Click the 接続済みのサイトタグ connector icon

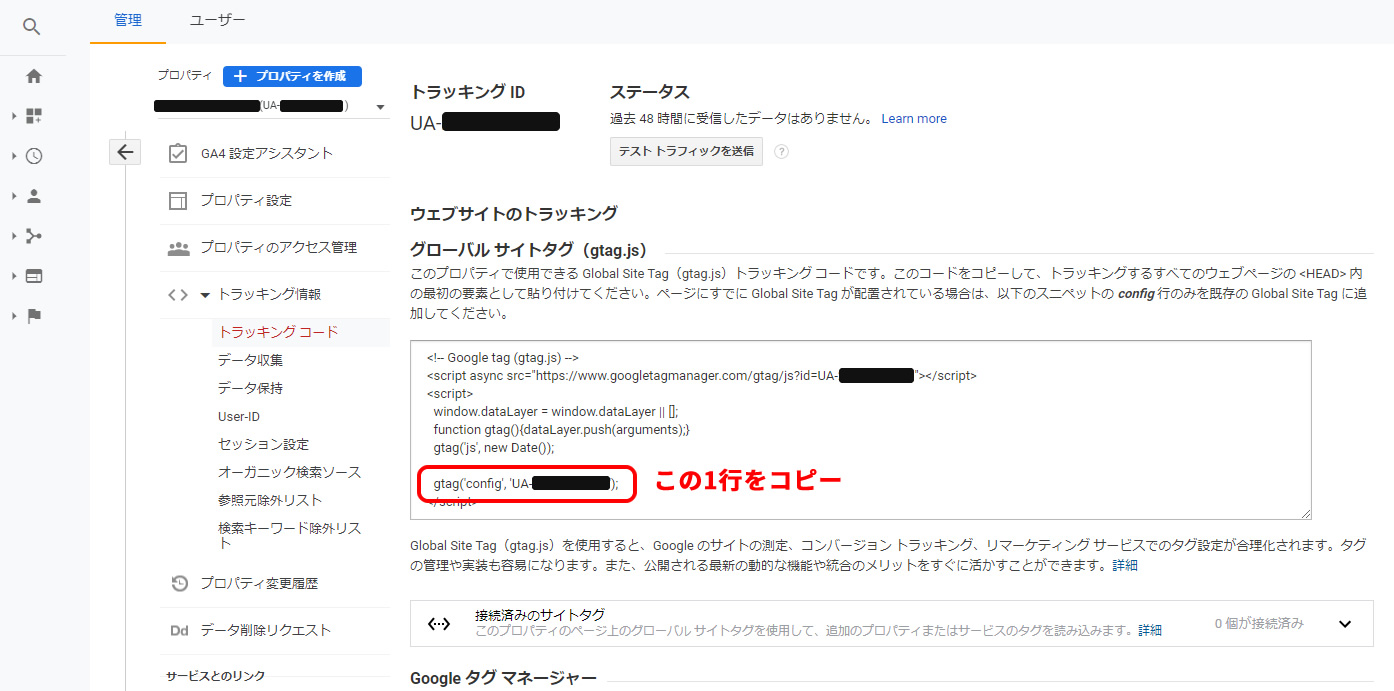tap(438, 623)
